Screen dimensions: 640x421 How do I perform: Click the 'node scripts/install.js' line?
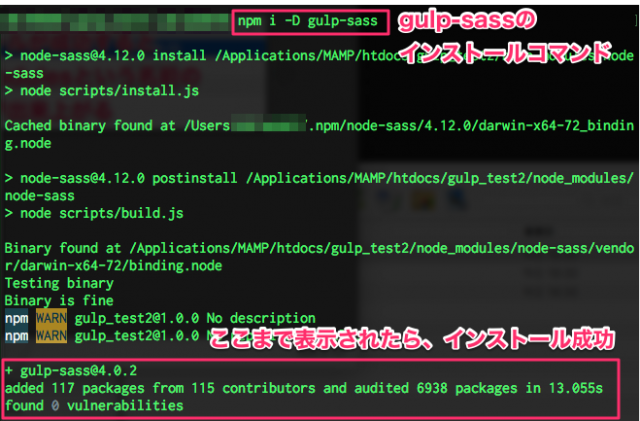coord(102,90)
